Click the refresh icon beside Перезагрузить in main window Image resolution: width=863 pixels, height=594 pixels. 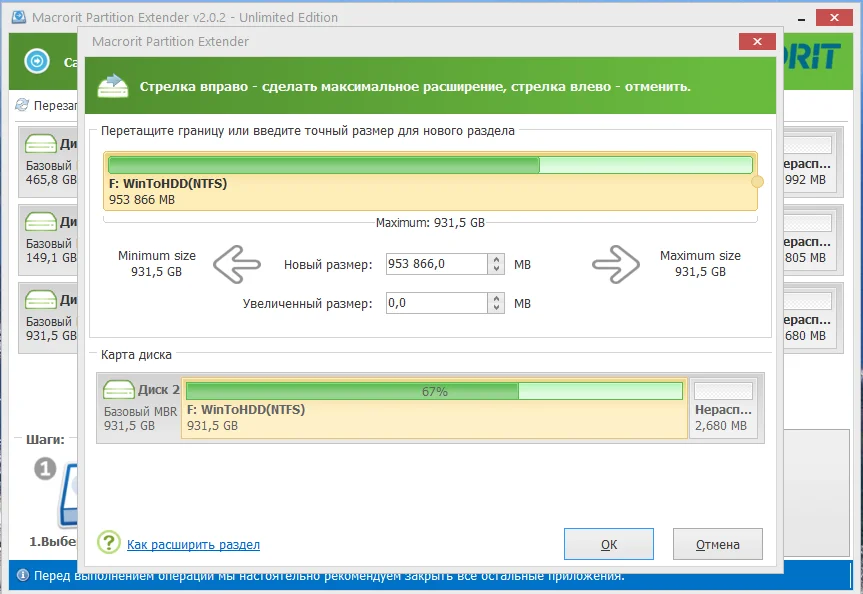pyautogui.click(x=22, y=105)
